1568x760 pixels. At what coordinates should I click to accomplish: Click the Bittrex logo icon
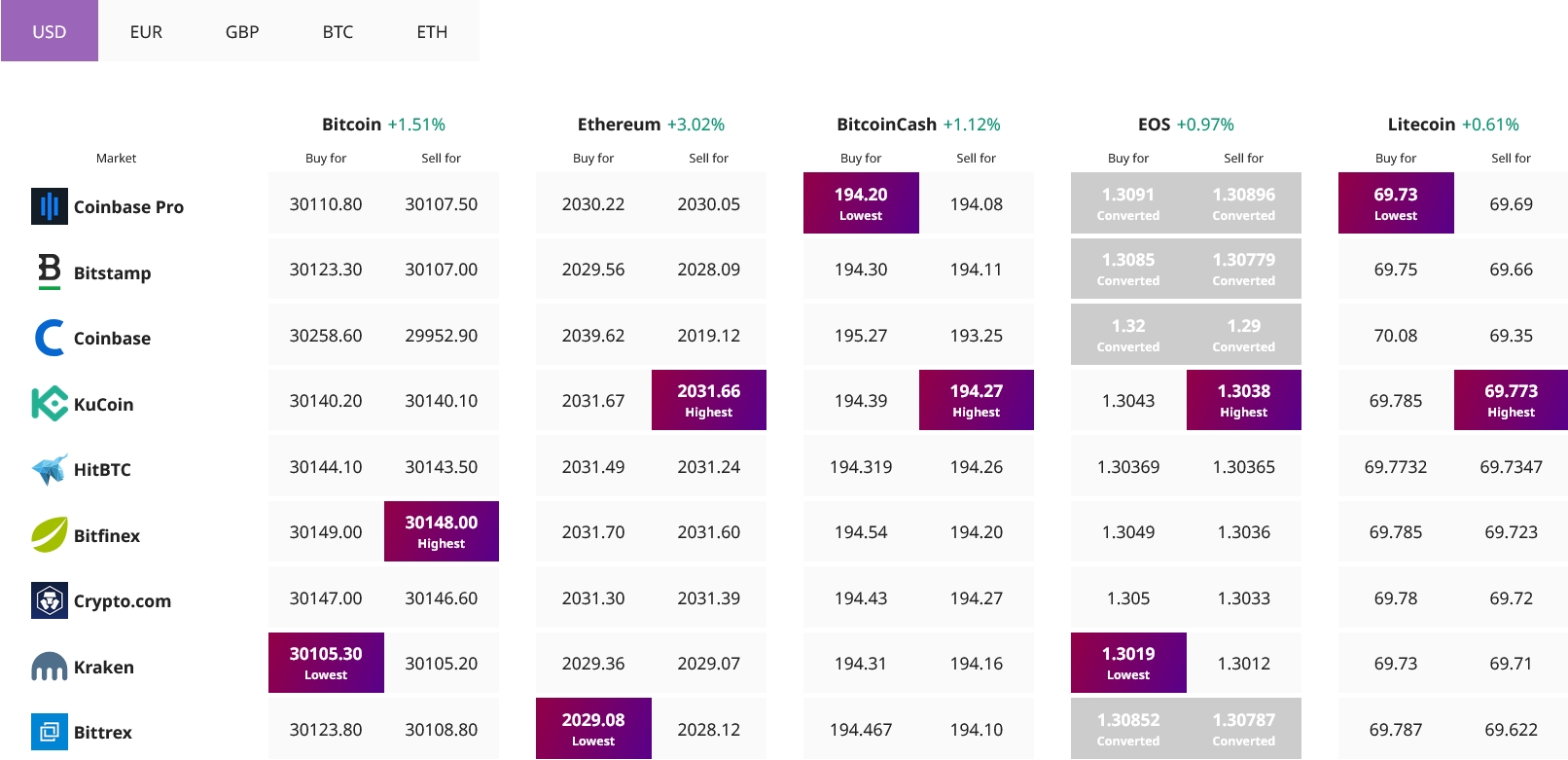50,732
